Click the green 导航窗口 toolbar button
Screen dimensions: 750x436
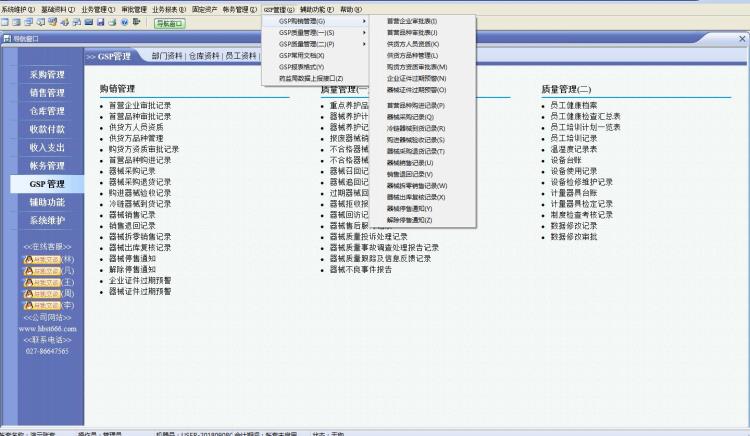(x=169, y=23)
